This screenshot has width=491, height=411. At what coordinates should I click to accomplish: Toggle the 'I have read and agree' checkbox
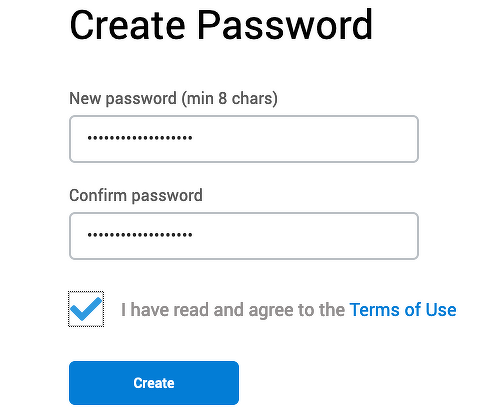tap(86, 309)
